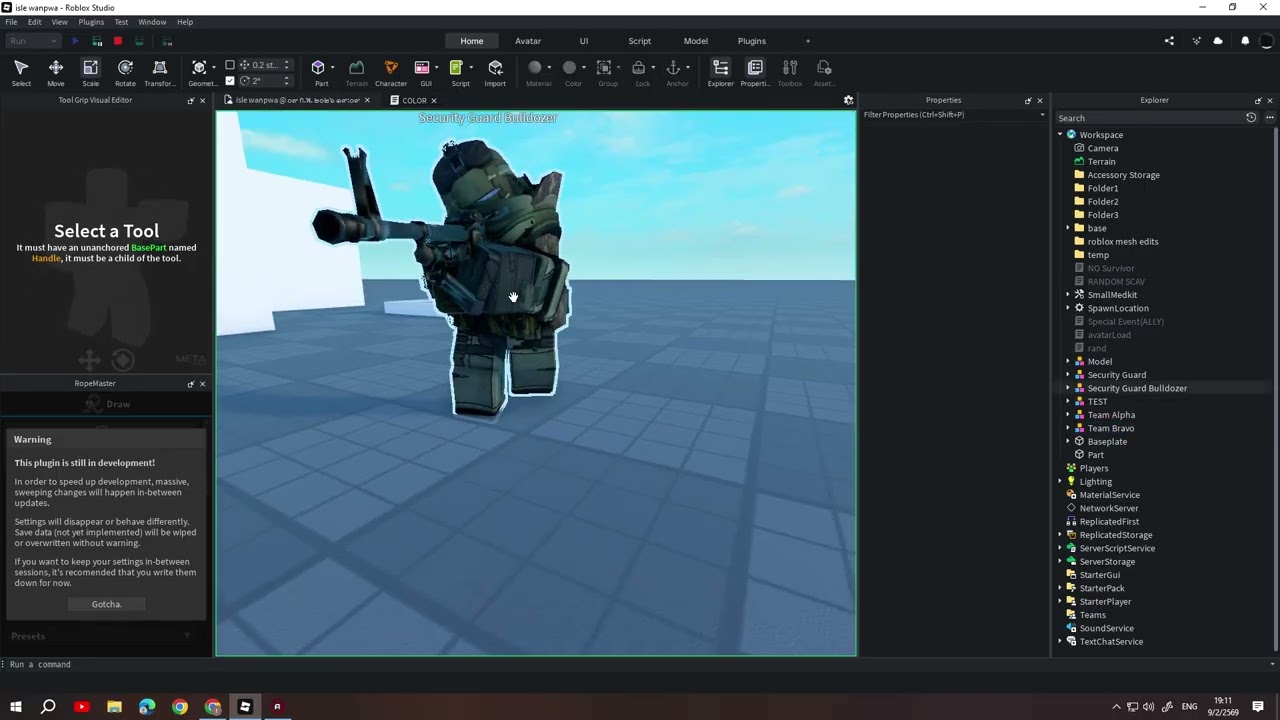This screenshot has height=720, width=1280.
Task: Expand the Security Guard Bulldozer model
Action: click(x=1068, y=388)
